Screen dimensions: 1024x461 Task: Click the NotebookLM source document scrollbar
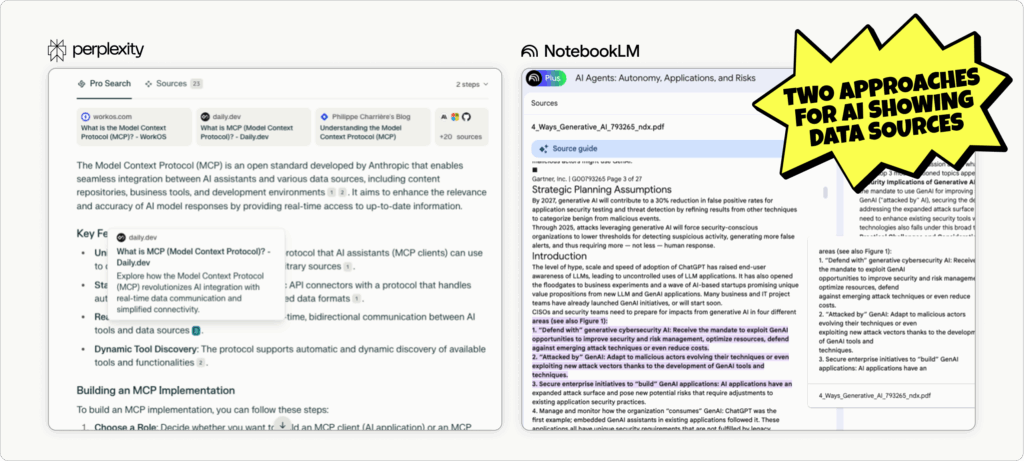825,193
